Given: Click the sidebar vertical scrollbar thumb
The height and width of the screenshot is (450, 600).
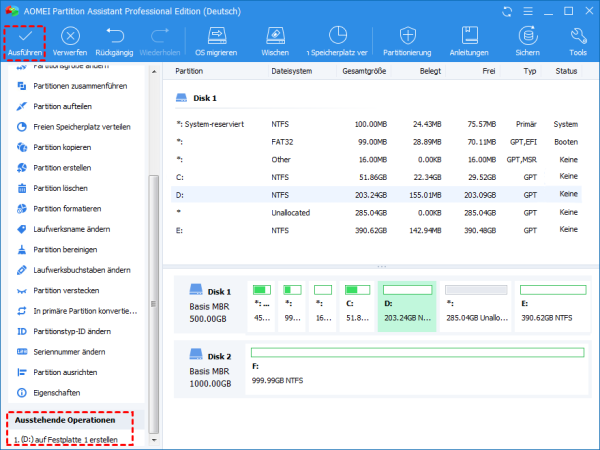Looking at the screenshot, I should (154, 304).
